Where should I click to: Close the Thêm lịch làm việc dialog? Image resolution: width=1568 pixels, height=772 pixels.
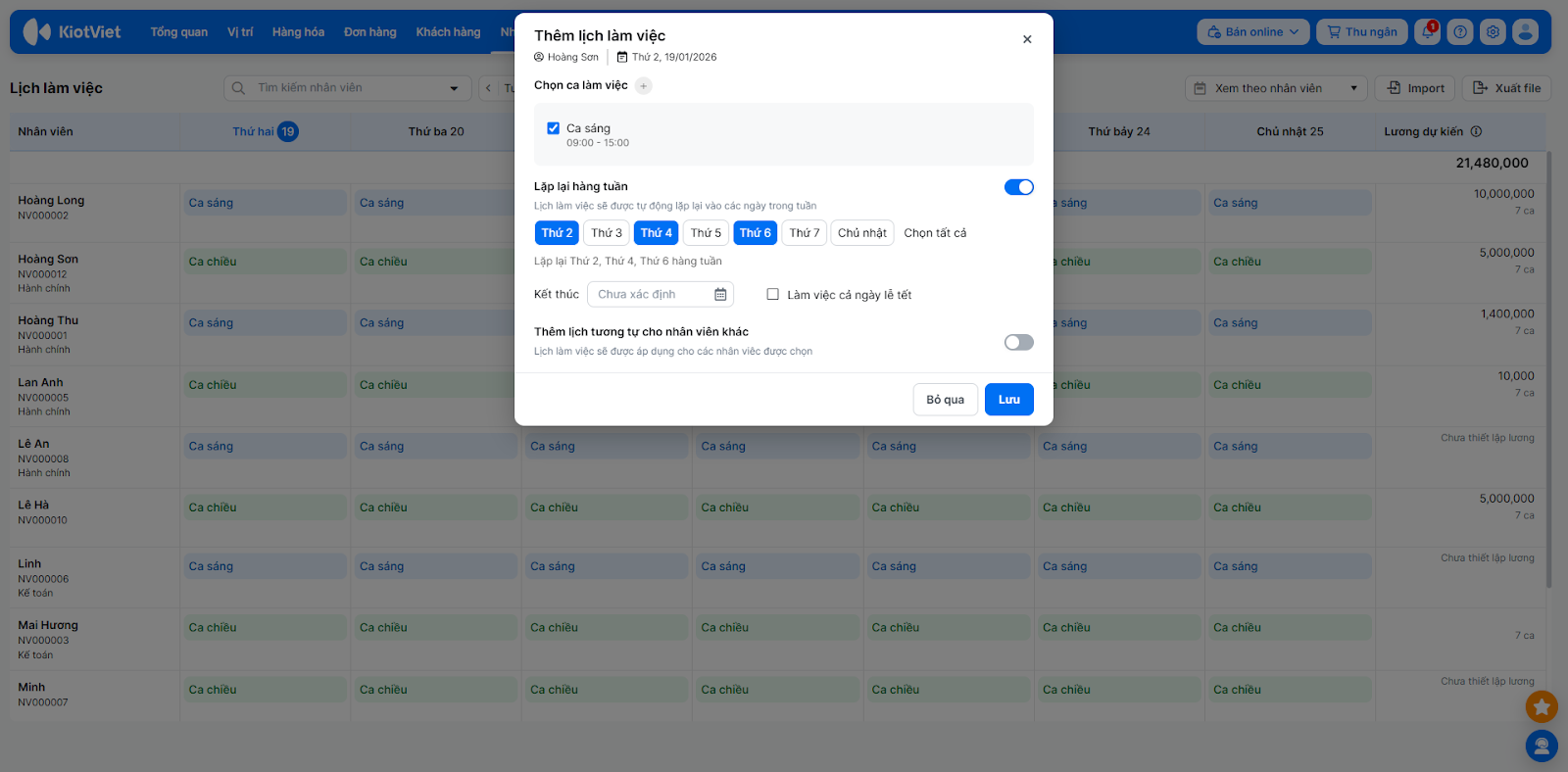[x=1027, y=39]
